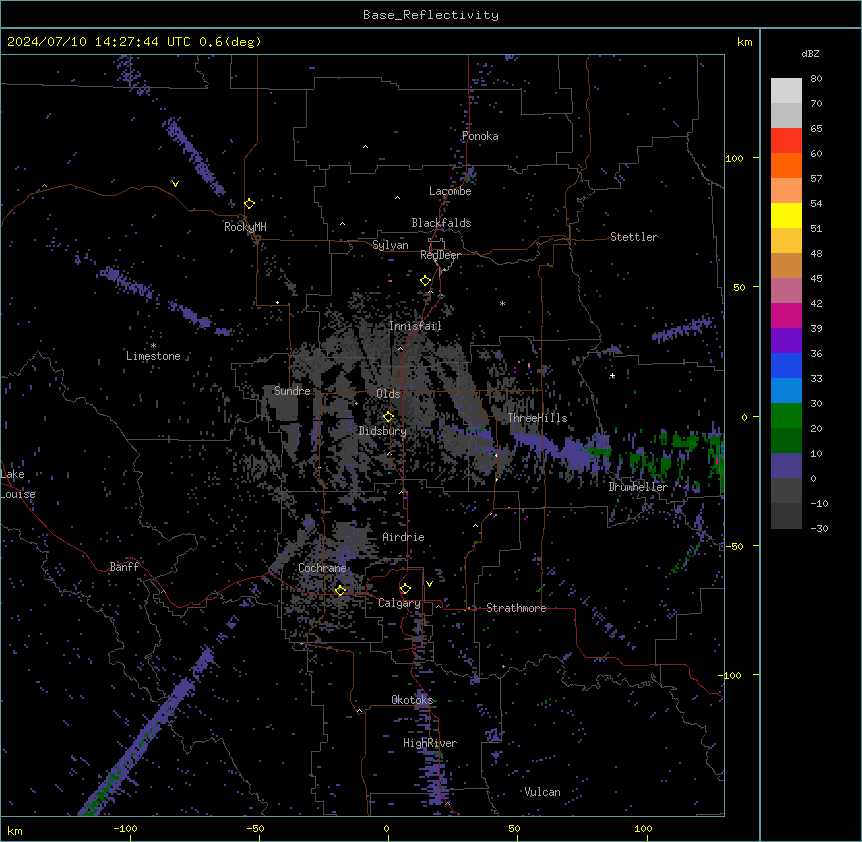Image resolution: width=862 pixels, height=842 pixels.
Task: Click the yellow station marker above Calgary
Action: [405, 589]
